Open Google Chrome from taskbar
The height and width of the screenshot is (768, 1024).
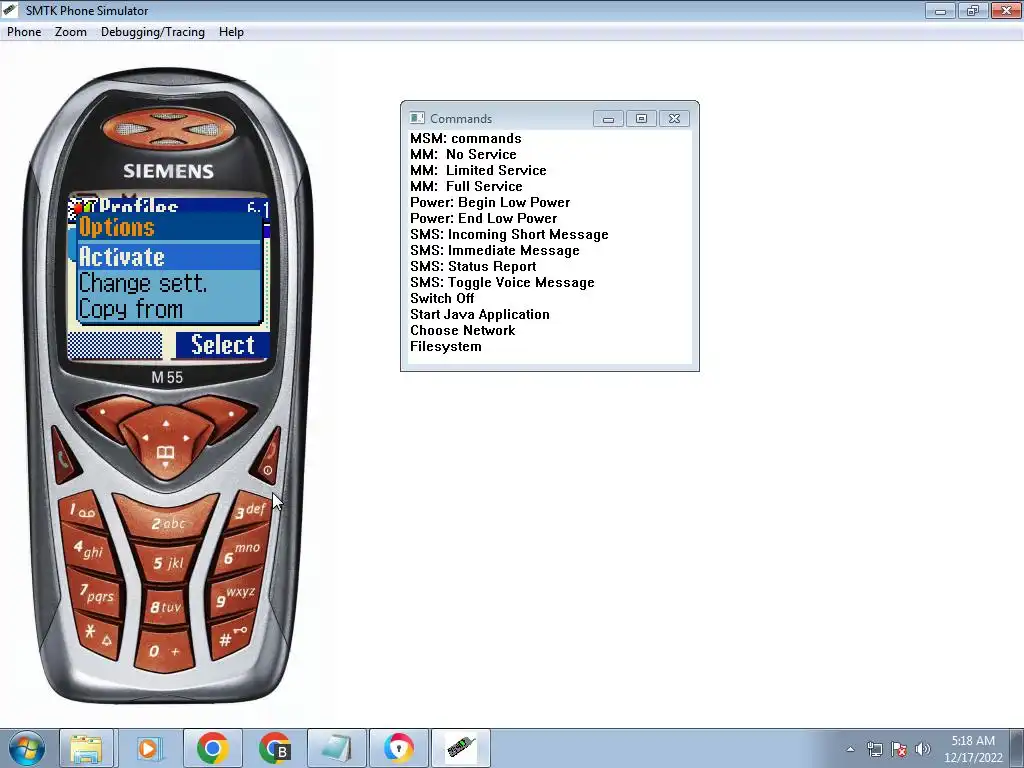[212, 748]
